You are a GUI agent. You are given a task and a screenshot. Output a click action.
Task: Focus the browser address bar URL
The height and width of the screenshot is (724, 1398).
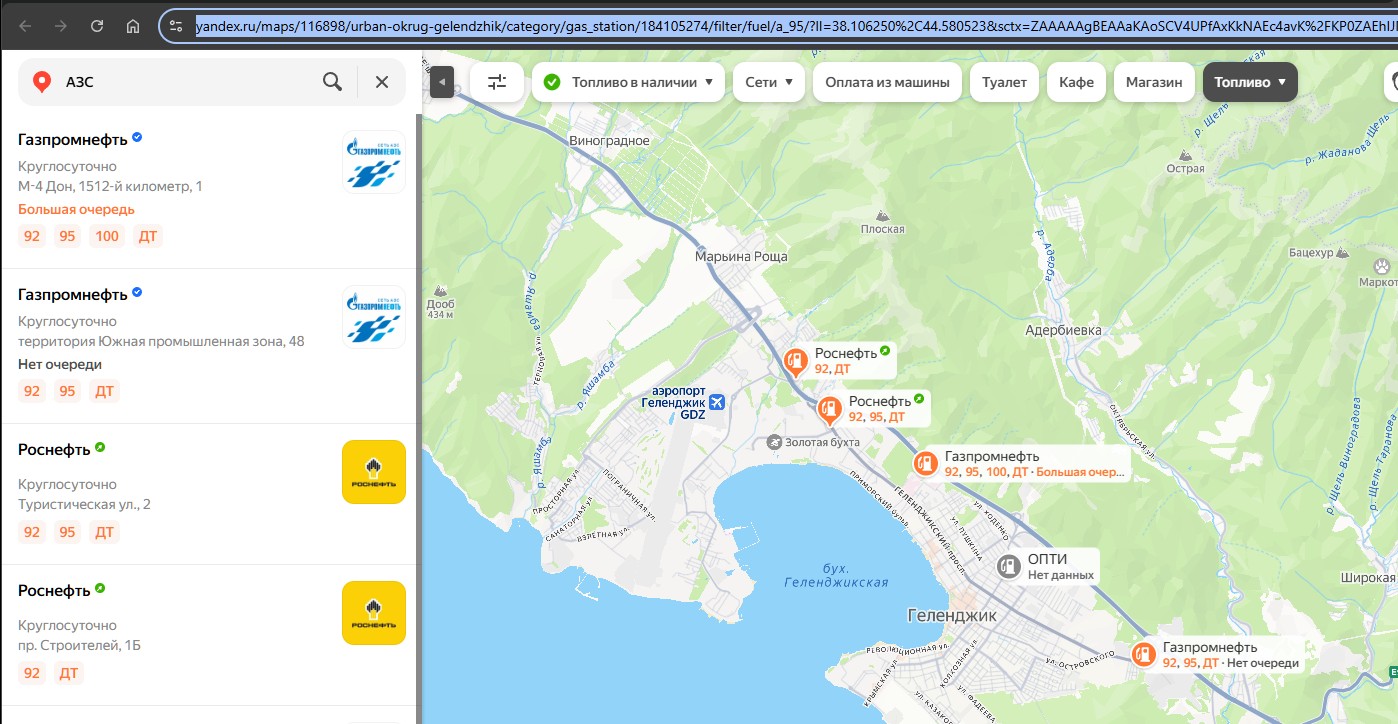coord(795,26)
